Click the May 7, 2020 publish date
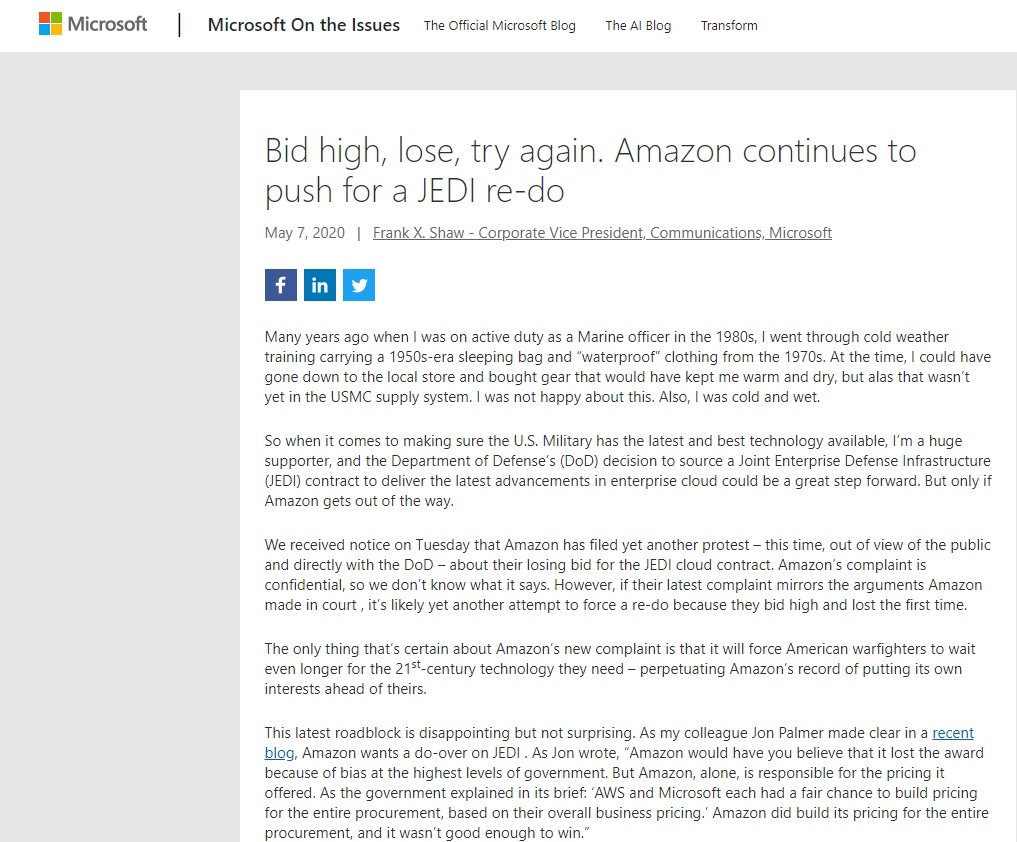Viewport: 1017px width, 842px height. (305, 233)
